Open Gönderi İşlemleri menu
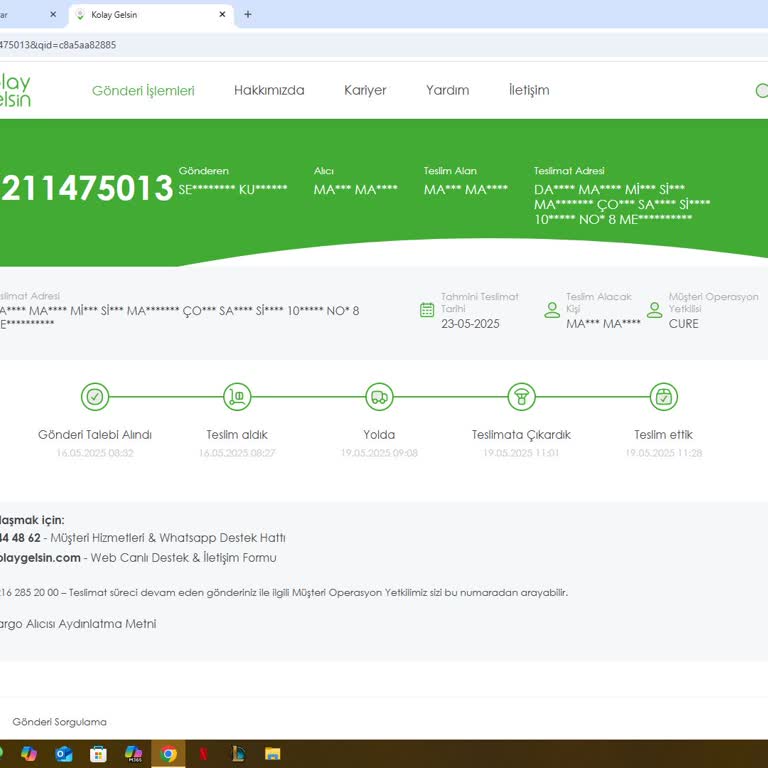This screenshot has width=768, height=768. coord(143,90)
